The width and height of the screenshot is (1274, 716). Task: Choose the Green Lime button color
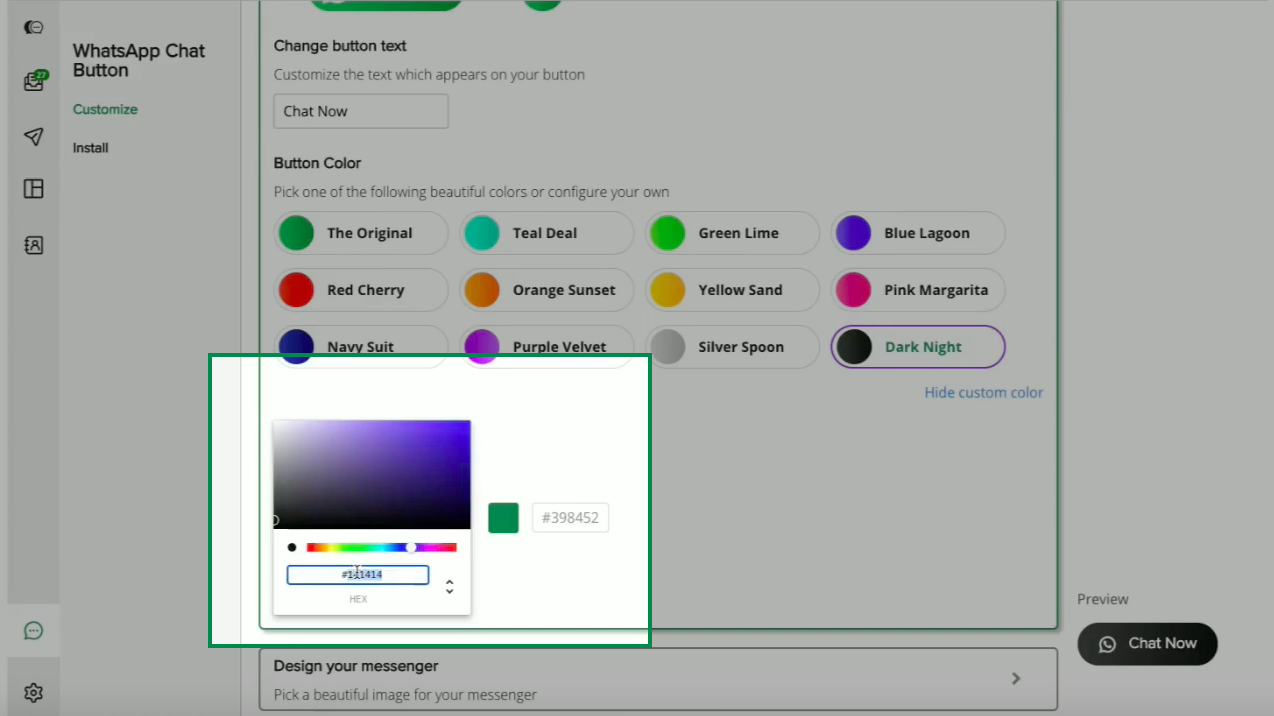tap(732, 233)
